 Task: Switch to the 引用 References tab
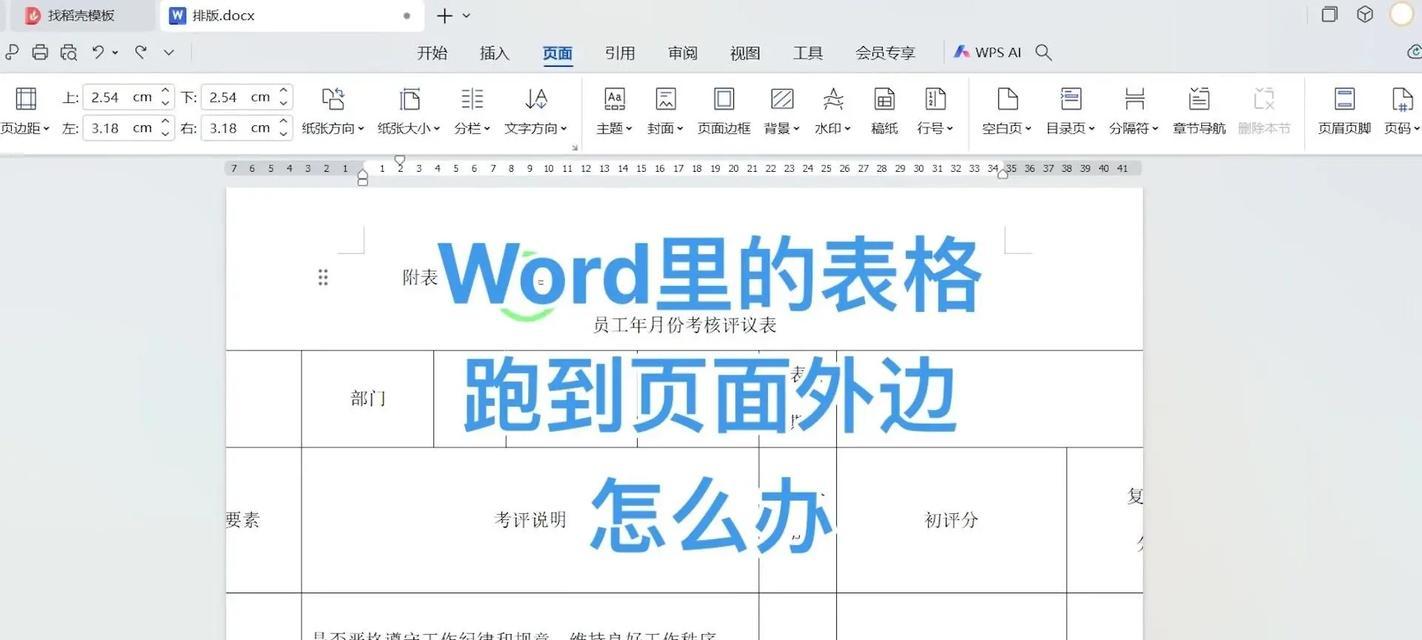coord(620,53)
